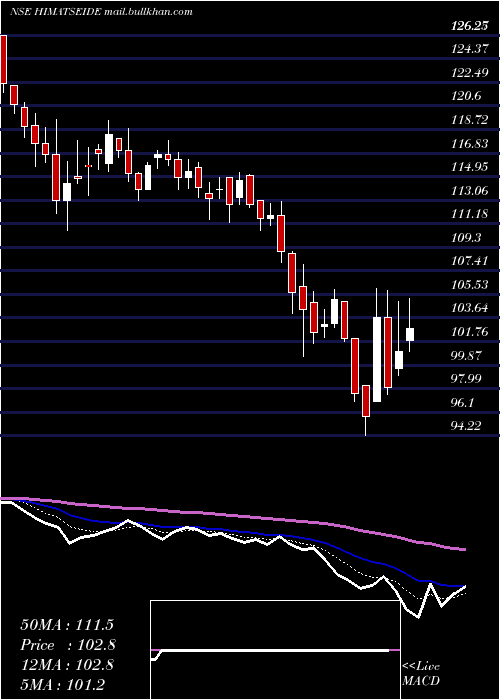The width and height of the screenshot is (500, 700).
Task: Select the 96.1 price axis label
Action: coord(463,403)
